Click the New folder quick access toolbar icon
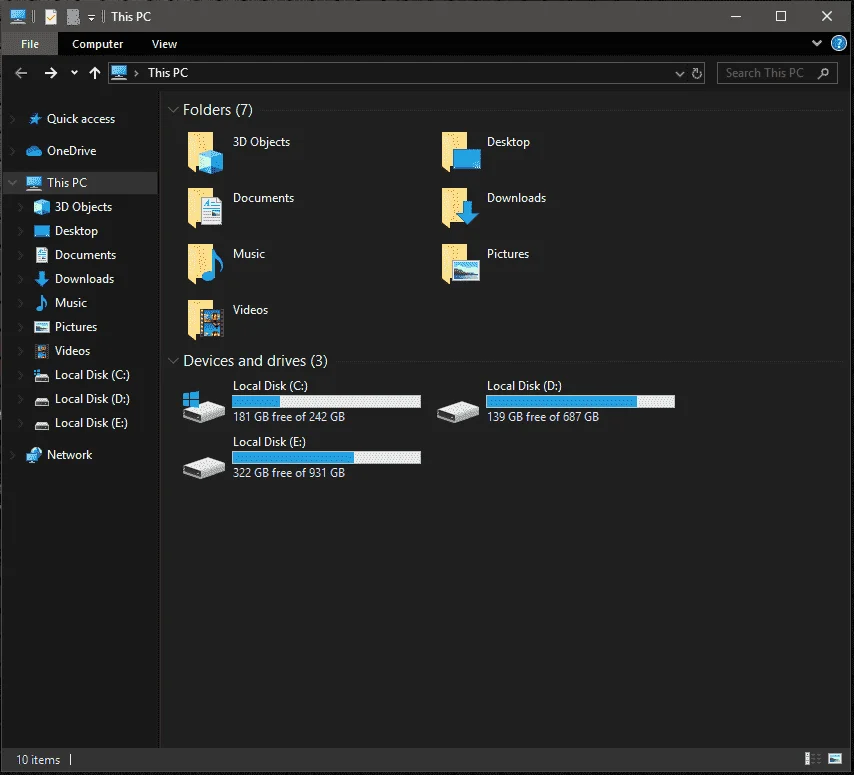This screenshot has width=854, height=775. tap(73, 17)
